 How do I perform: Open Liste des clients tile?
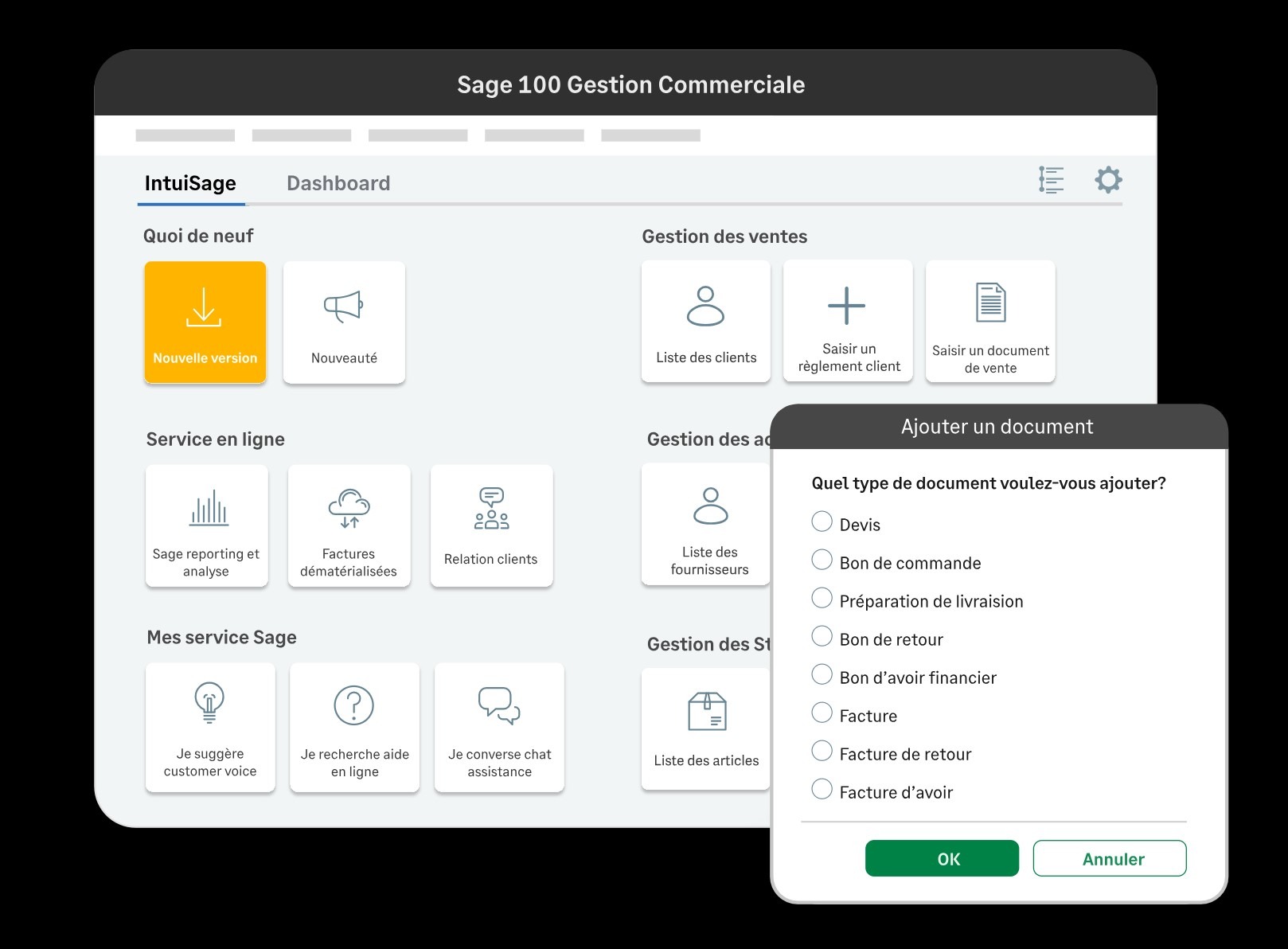pos(705,322)
